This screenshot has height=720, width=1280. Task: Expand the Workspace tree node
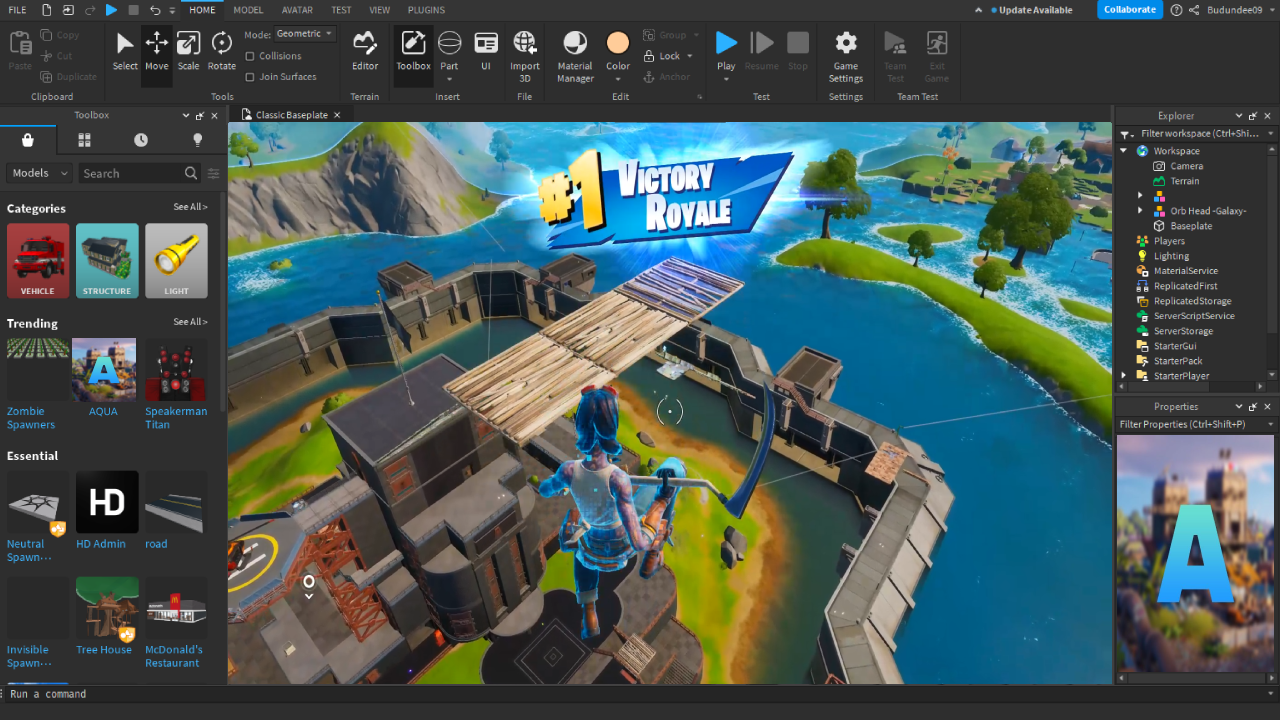tap(1124, 151)
